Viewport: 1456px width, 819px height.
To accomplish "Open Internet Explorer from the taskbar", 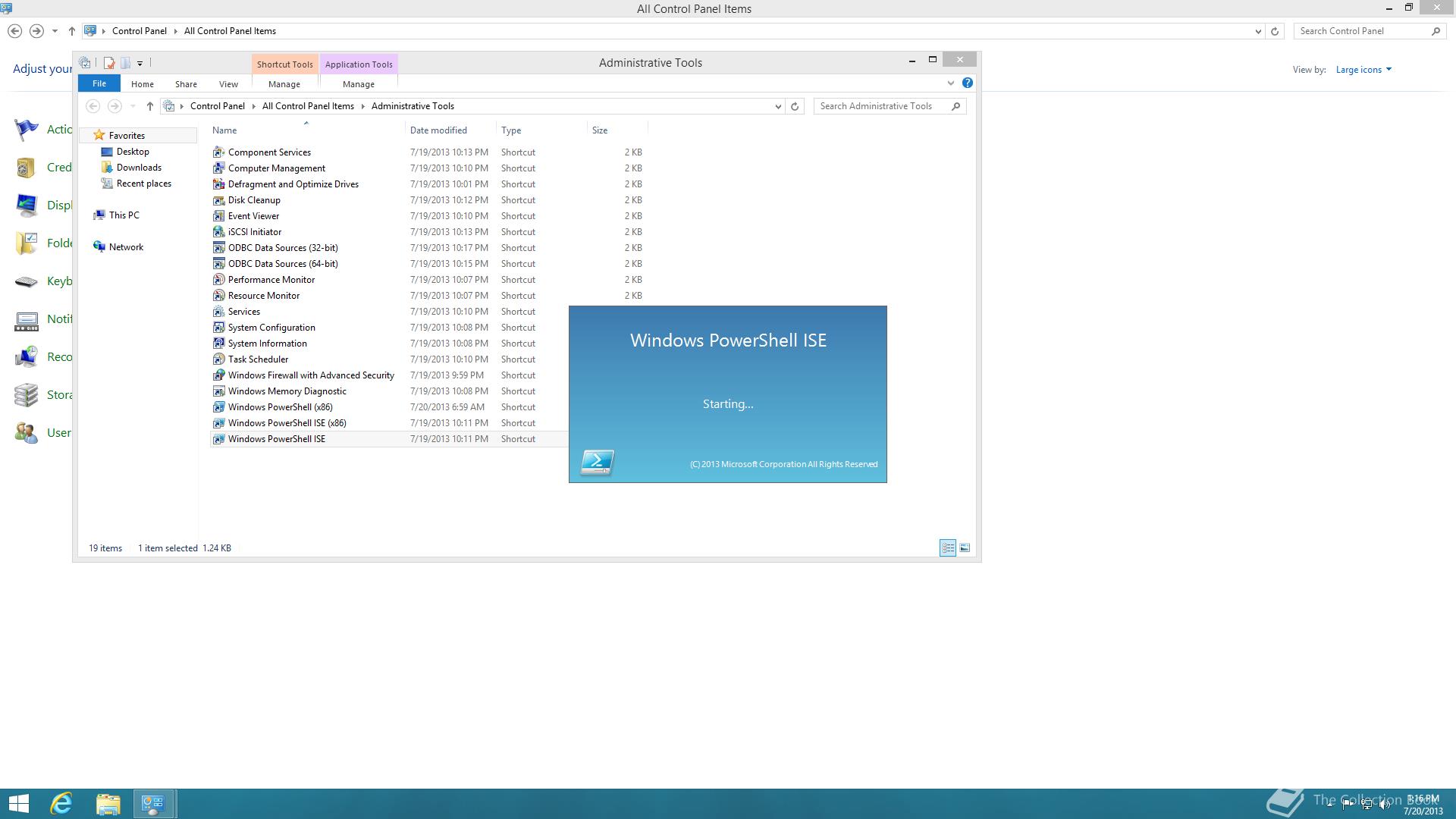I will [x=61, y=804].
